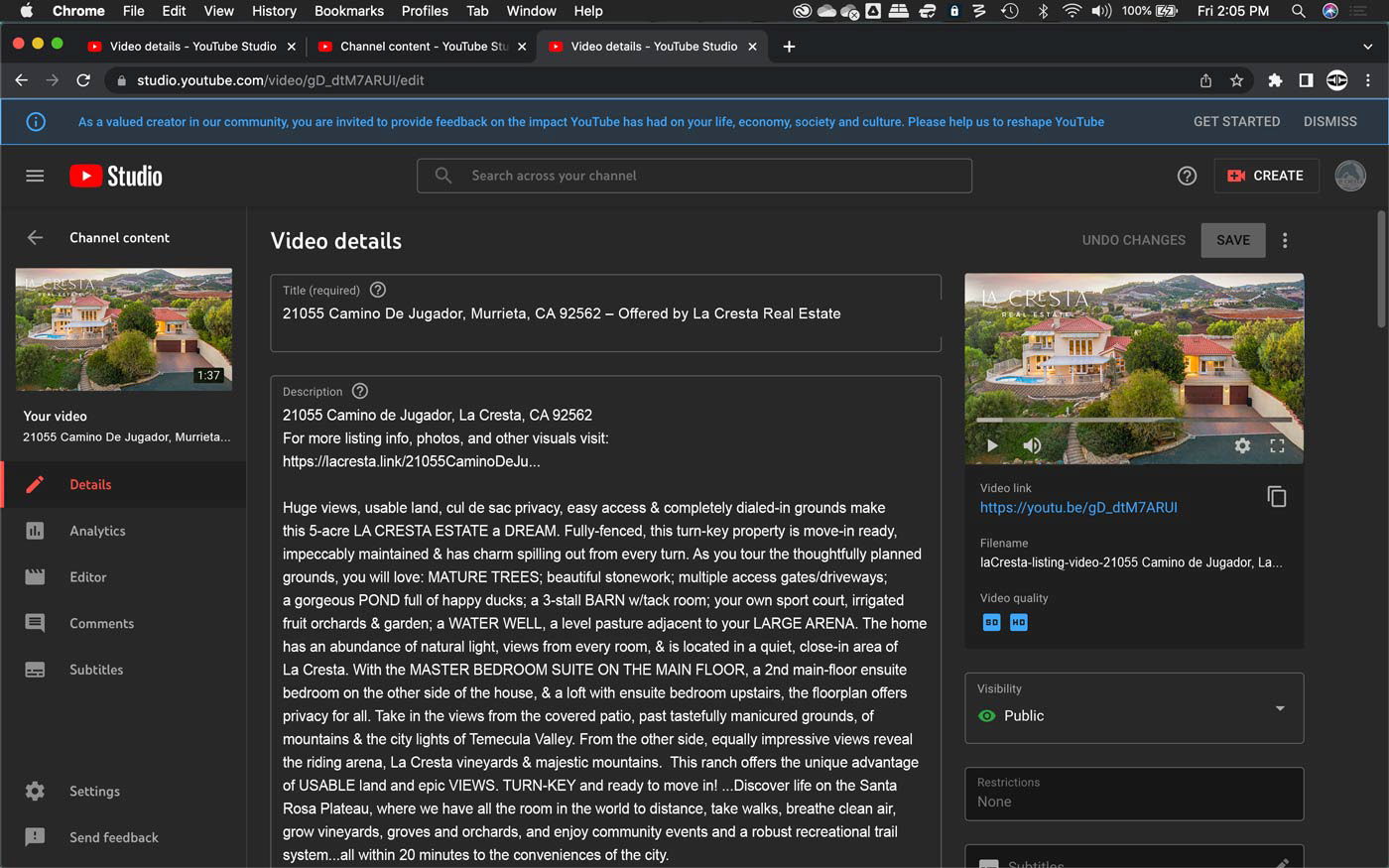
Task: Click the Send feedback icon
Action: 35,837
